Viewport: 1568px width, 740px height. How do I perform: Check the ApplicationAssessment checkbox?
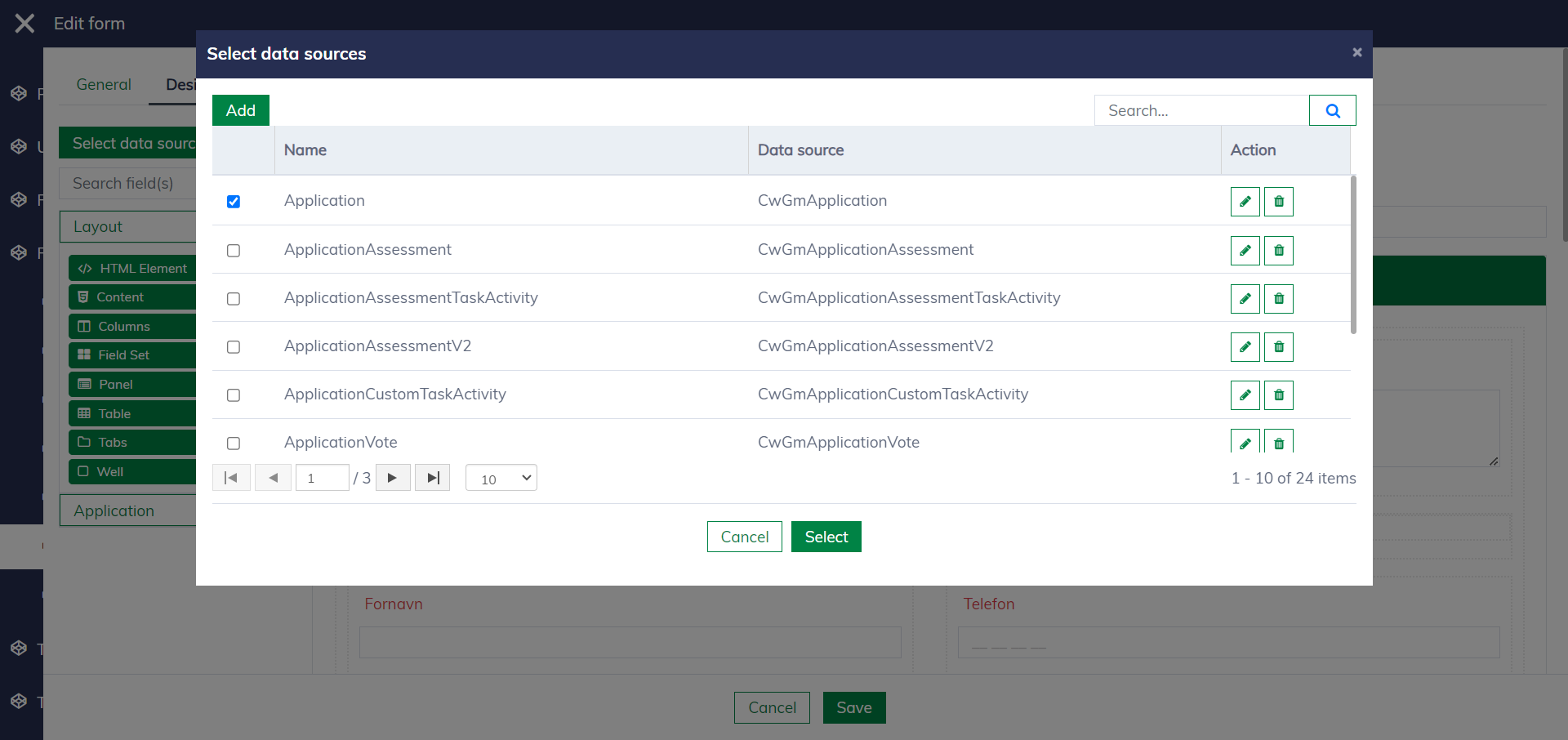pyautogui.click(x=234, y=251)
